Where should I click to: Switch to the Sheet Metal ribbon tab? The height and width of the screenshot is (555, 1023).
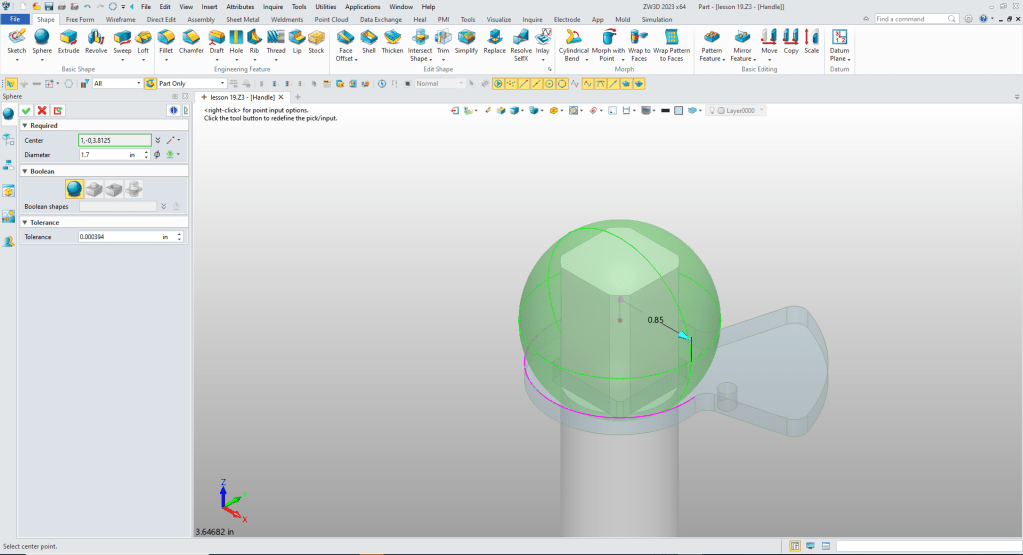[241, 19]
